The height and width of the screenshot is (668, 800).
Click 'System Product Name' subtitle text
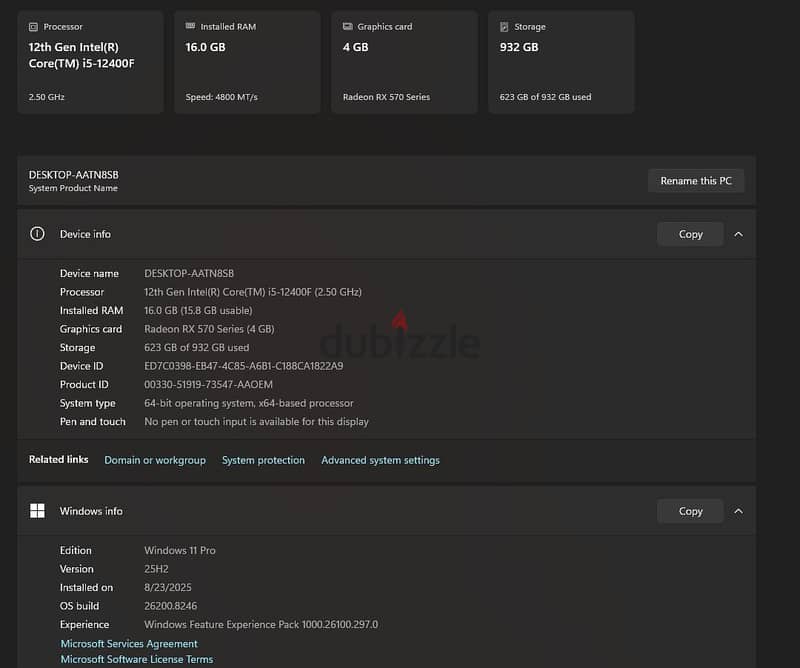point(73,188)
